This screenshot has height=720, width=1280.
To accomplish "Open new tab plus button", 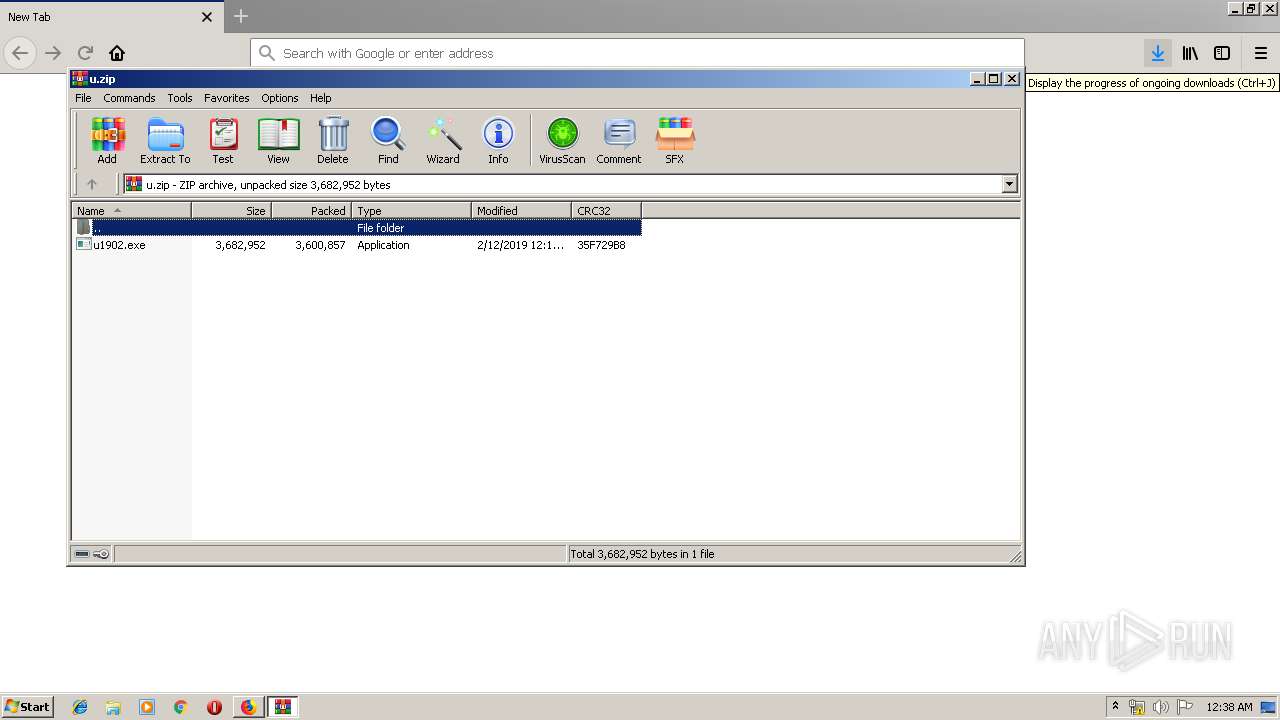I will coord(241,16).
